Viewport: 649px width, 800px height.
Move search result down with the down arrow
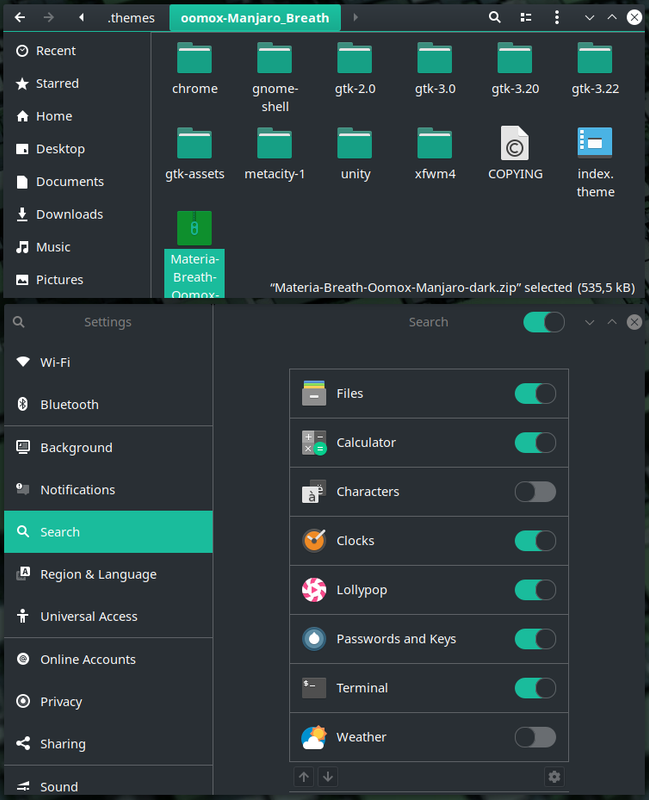(328, 777)
